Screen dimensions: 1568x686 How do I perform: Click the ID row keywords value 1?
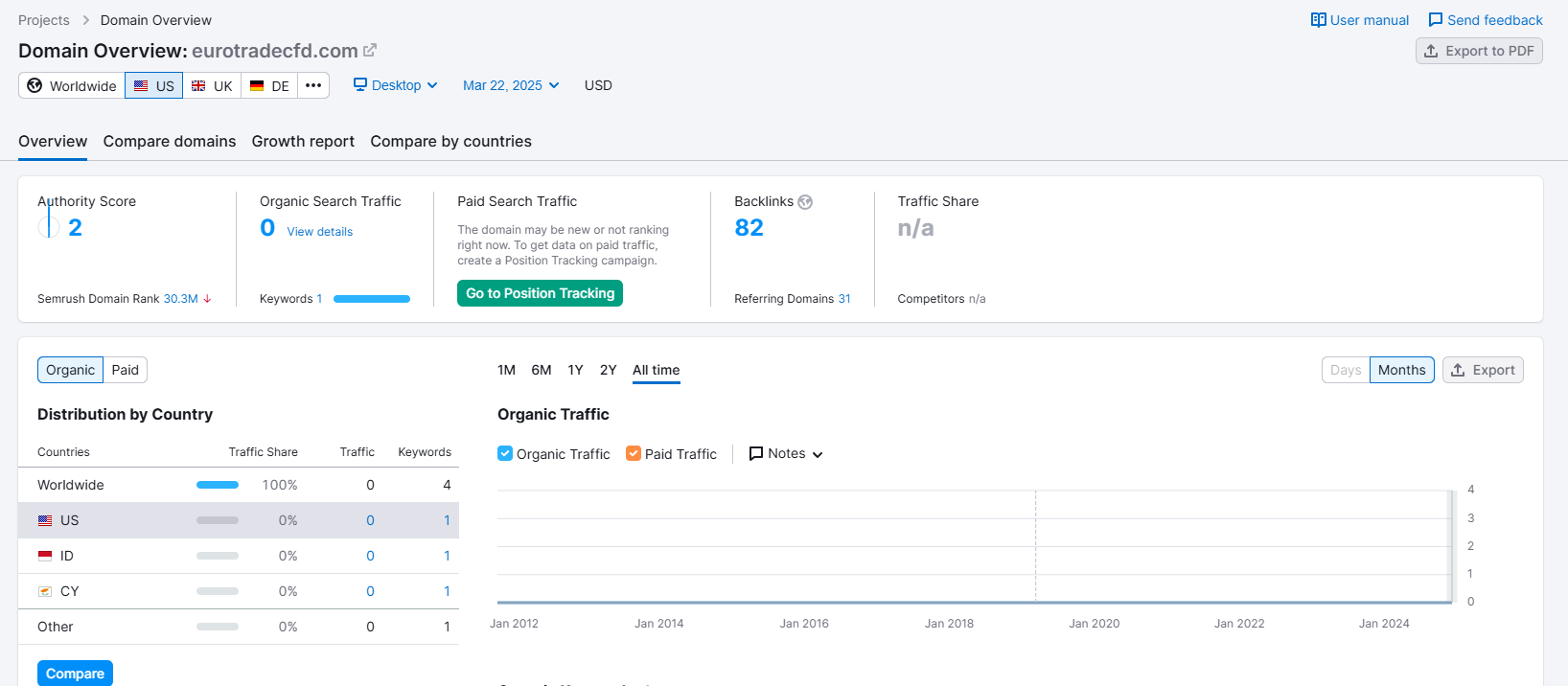coord(447,556)
